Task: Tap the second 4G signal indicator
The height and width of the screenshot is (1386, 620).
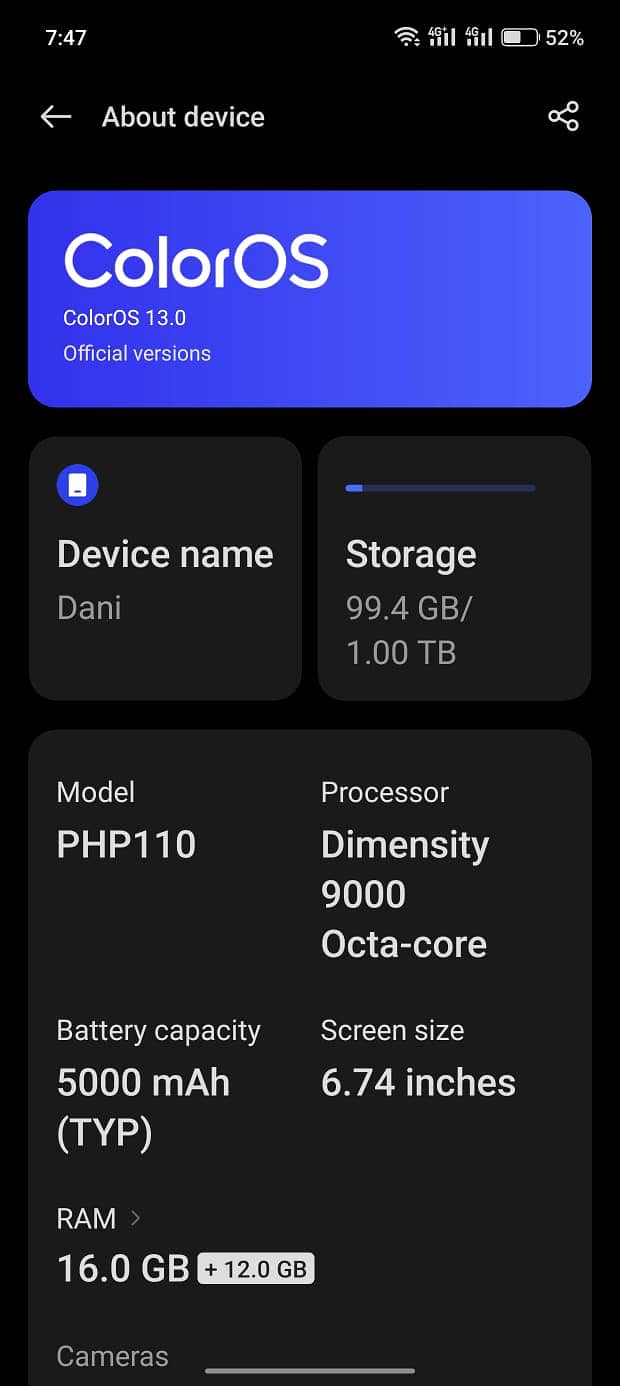Action: tap(482, 36)
